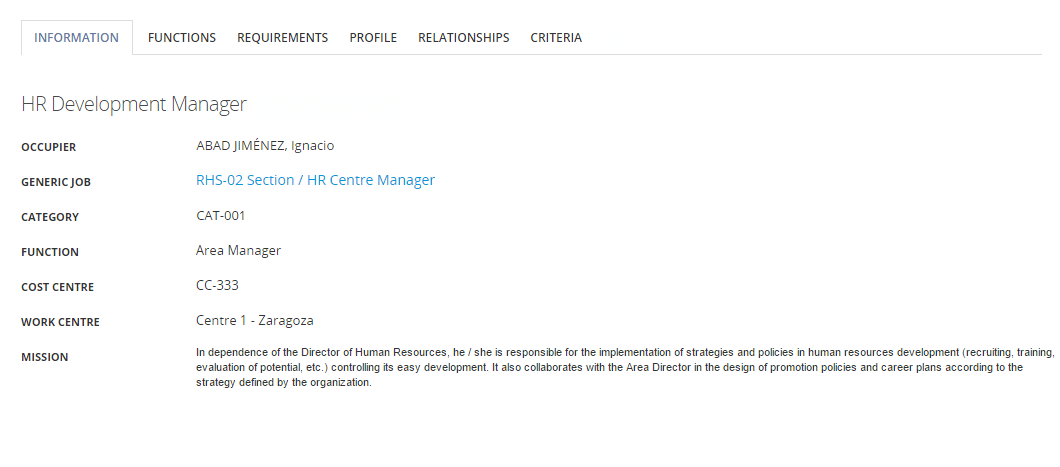Screen dimensions: 1060x467
Task: Click the Area Manager function value
Action: [238, 251]
